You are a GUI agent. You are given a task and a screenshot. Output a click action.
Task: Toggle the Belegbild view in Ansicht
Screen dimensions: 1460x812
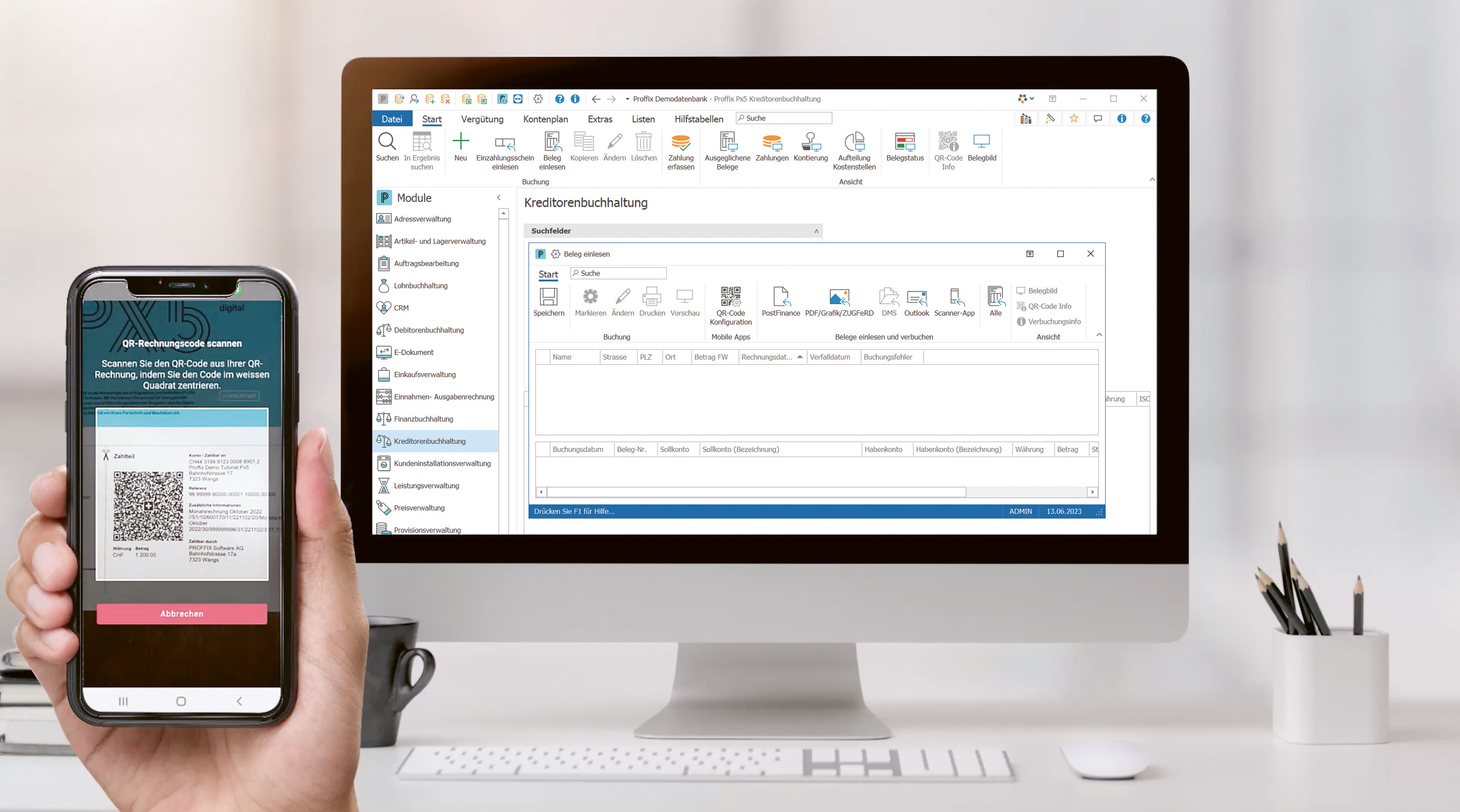[1042, 291]
